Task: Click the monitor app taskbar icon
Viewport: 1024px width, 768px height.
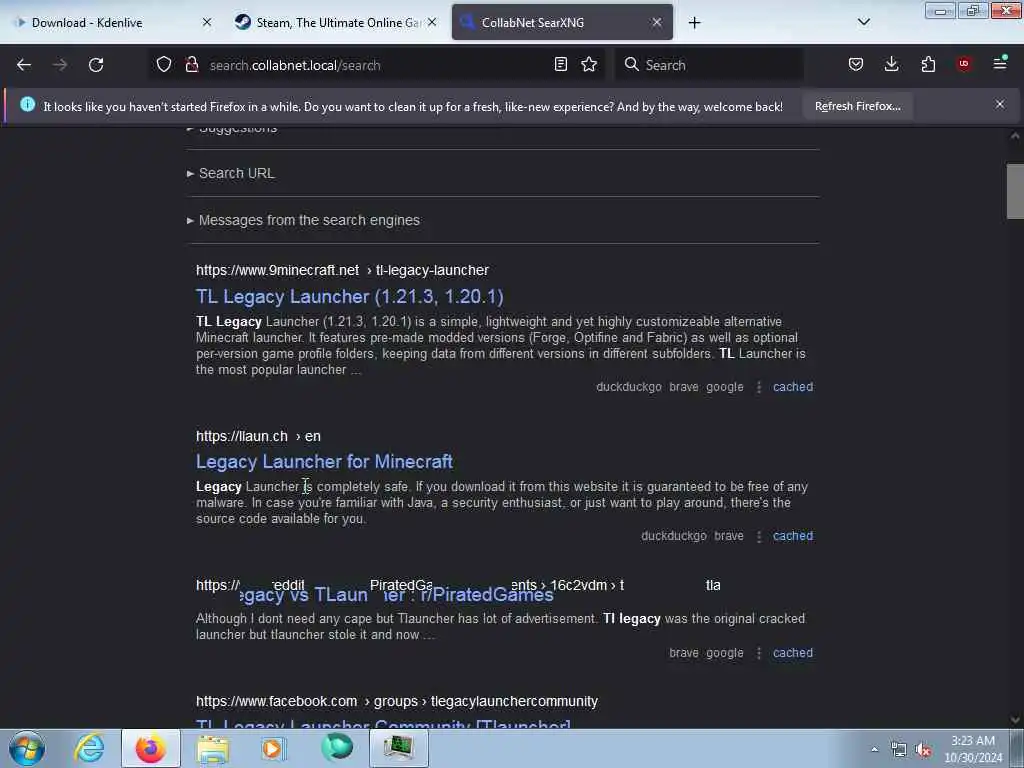Action: click(399, 748)
